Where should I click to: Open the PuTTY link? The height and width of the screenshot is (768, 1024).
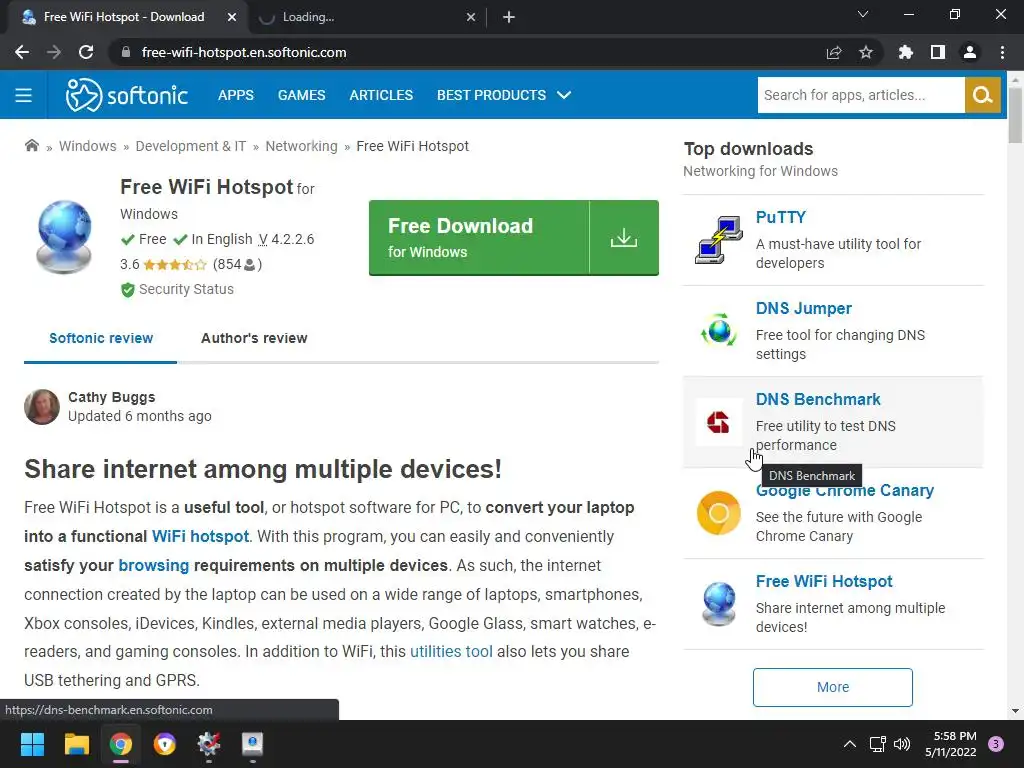780,217
